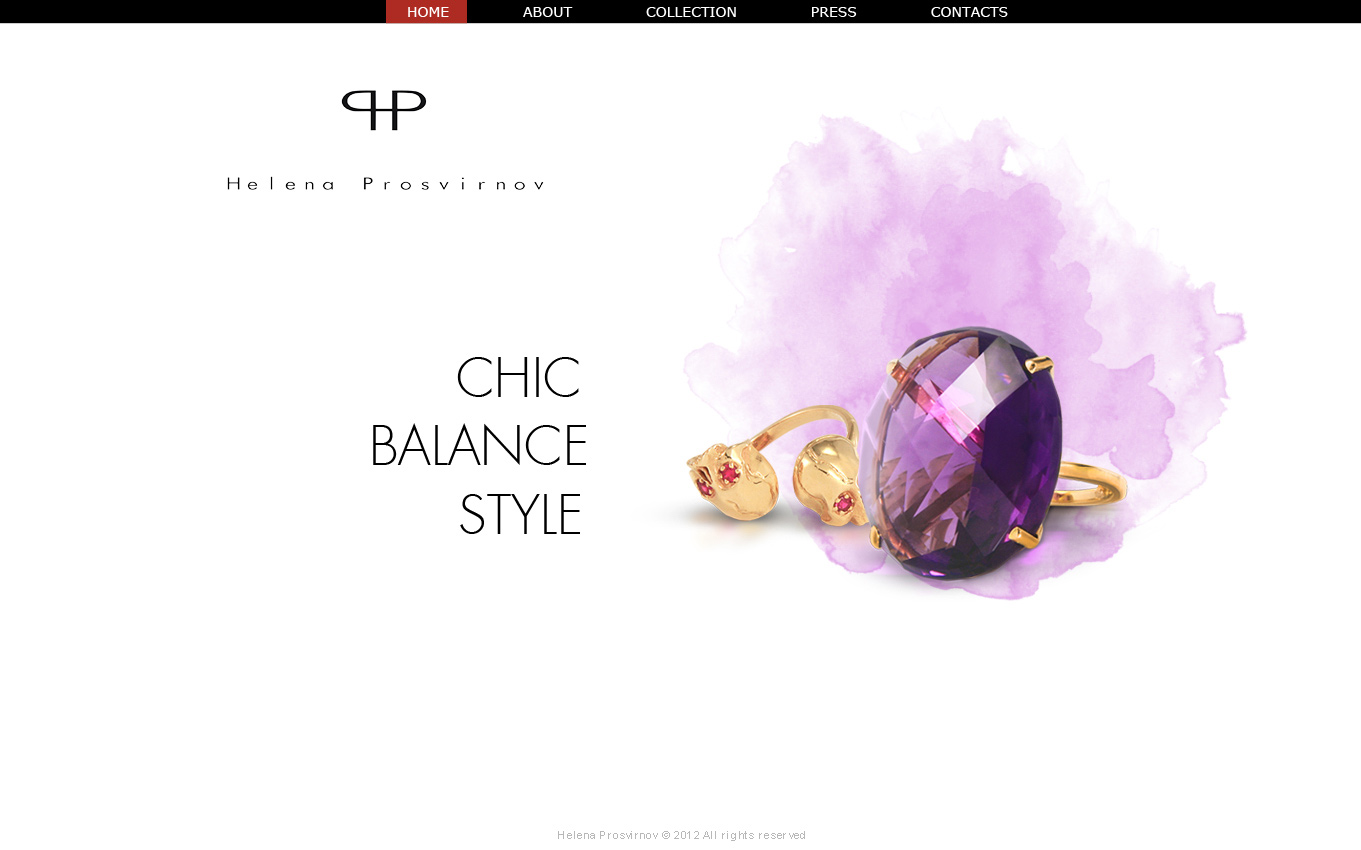
Task: Click the STYLE headline word
Action: pyautogui.click(x=520, y=515)
